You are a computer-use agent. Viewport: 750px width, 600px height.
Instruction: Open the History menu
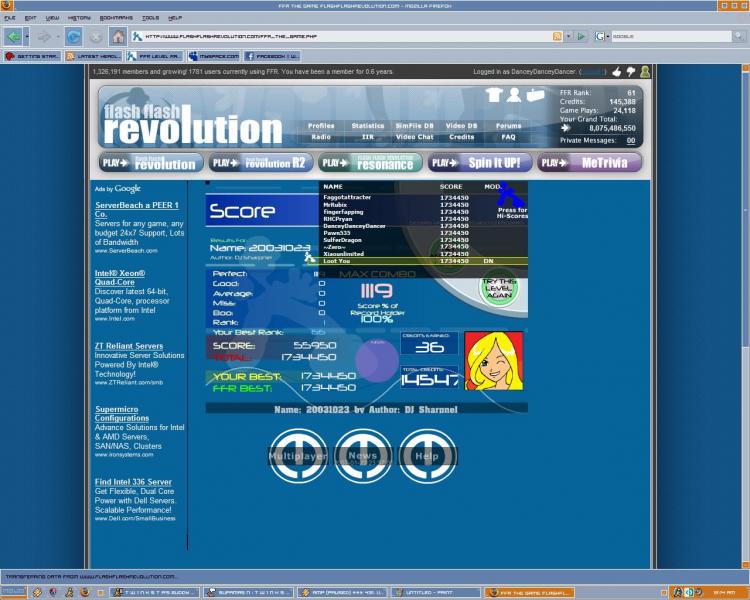[x=79, y=18]
